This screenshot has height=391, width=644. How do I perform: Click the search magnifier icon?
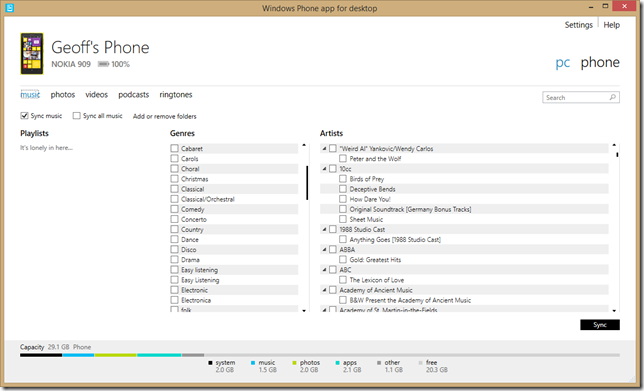coord(612,97)
